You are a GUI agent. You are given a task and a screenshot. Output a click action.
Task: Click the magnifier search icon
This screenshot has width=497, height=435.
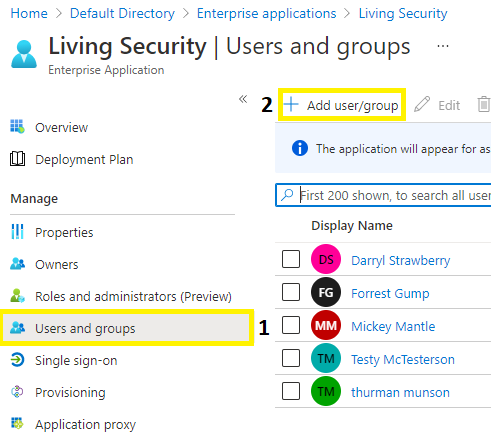287,195
